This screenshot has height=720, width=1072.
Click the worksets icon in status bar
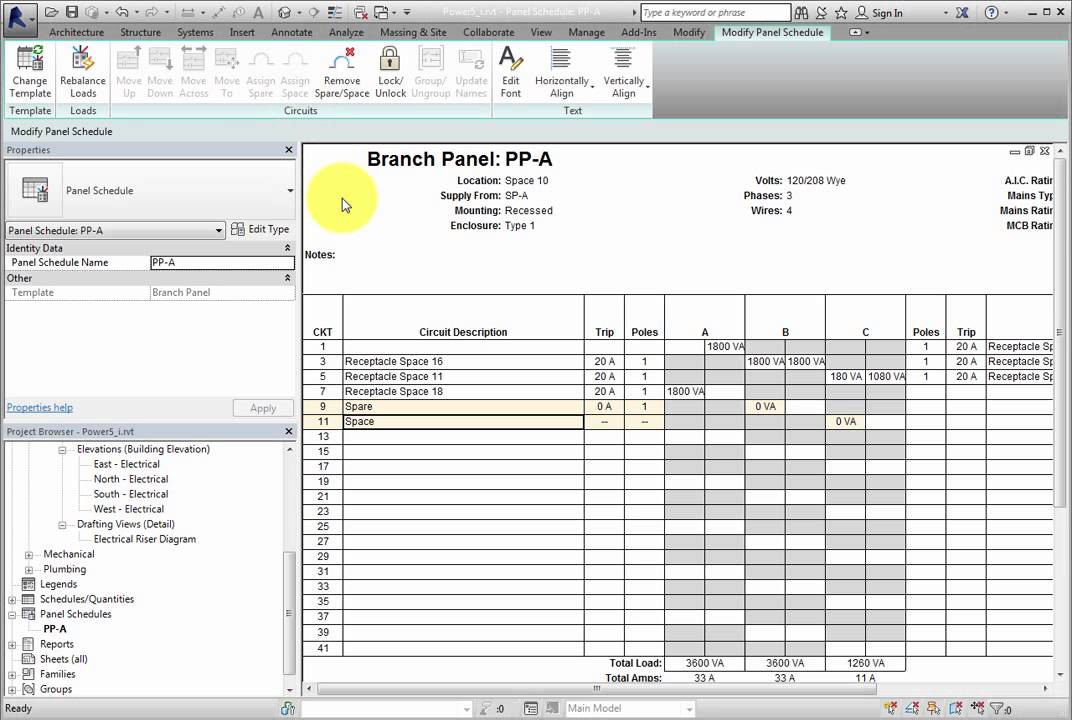click(288, 708)
